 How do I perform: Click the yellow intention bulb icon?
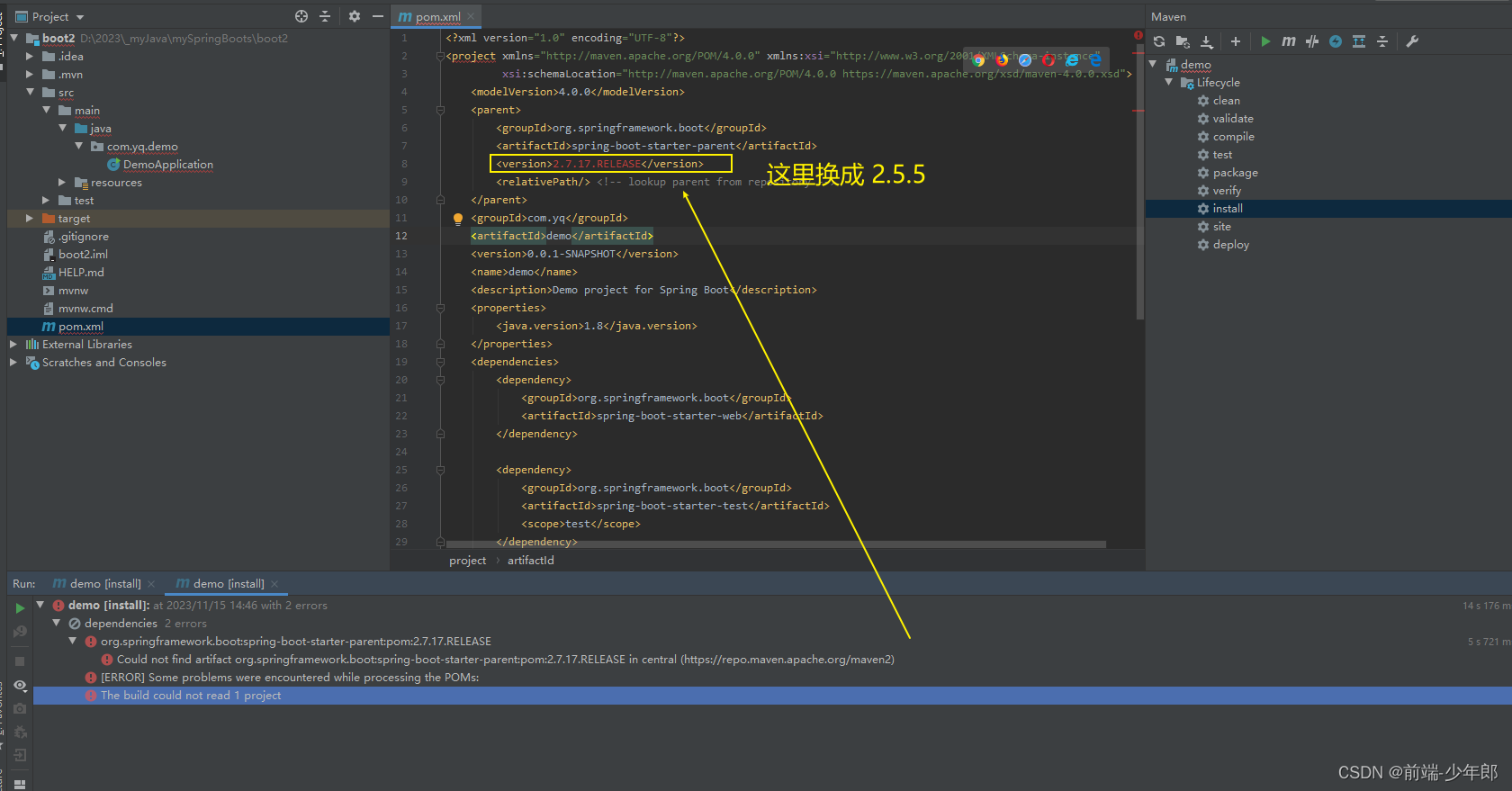(x=457, y=219)
